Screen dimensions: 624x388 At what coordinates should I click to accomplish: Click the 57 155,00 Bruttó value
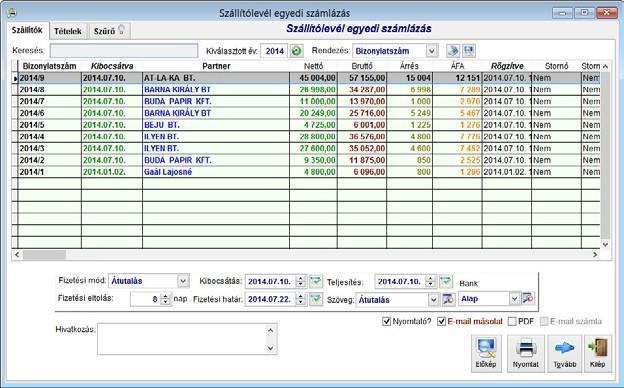point(362,78)
